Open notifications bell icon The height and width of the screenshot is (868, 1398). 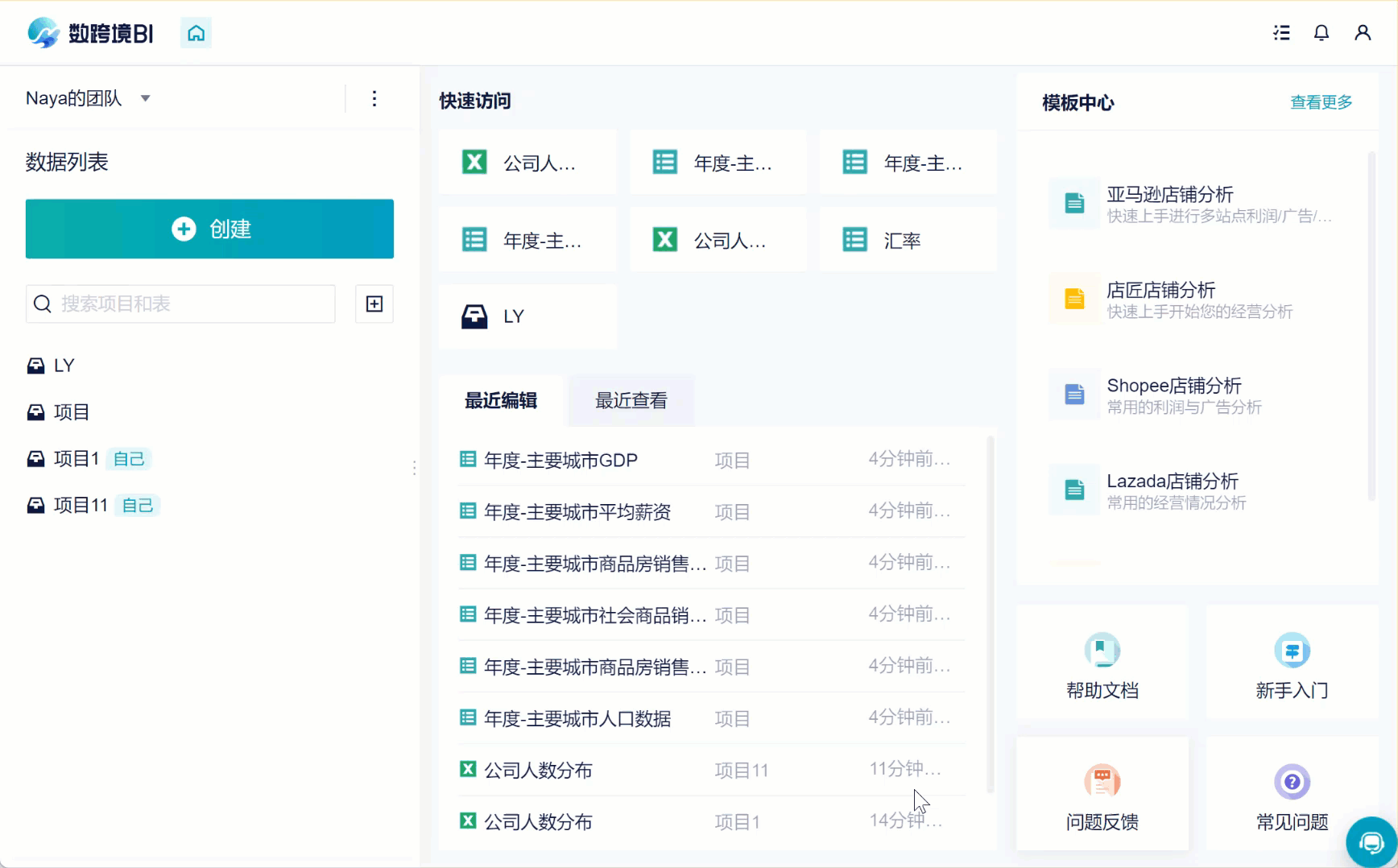click(x=1321, y=33)
